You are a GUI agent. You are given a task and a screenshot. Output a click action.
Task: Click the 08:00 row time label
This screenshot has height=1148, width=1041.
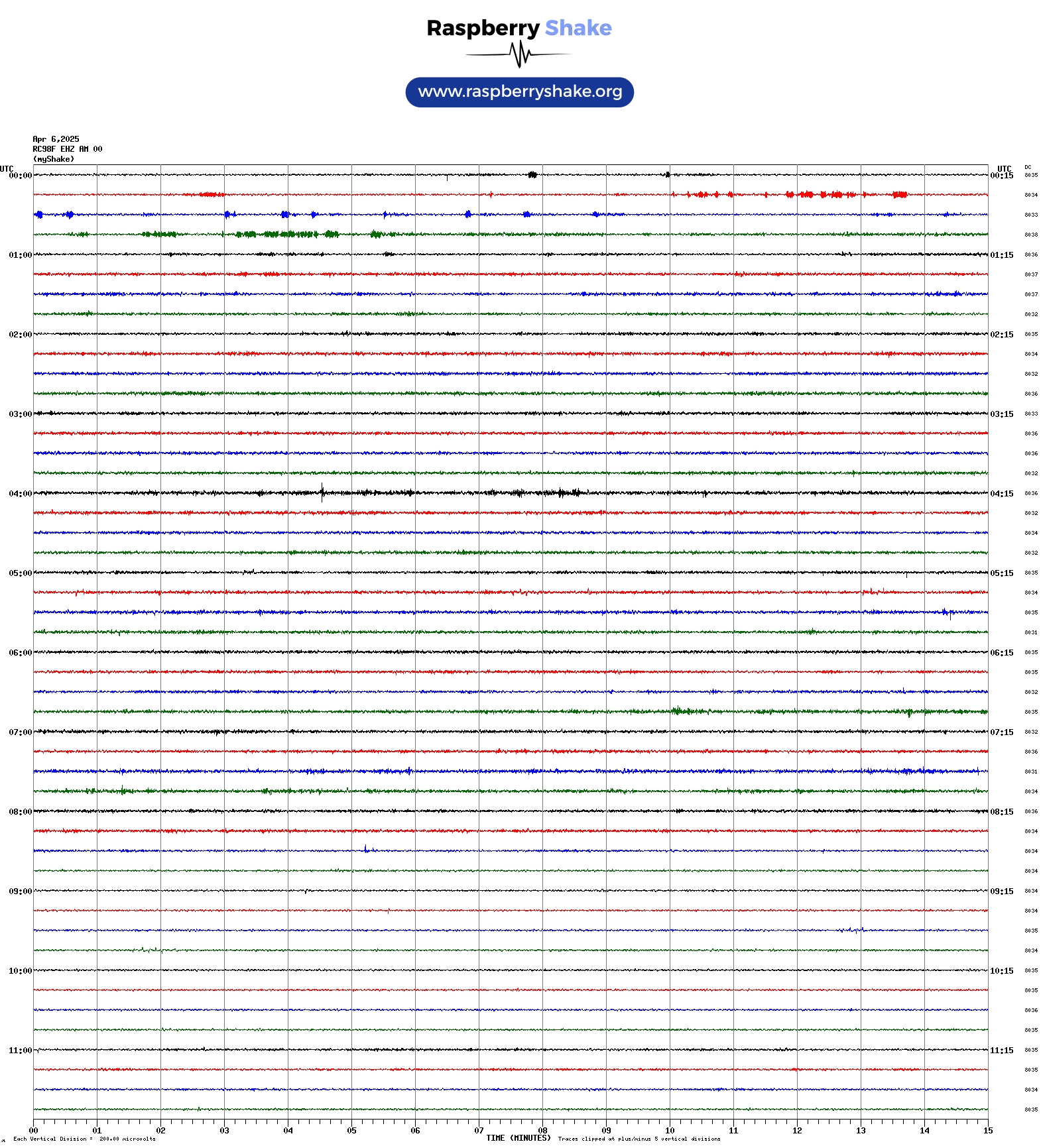tap(20, 812)
